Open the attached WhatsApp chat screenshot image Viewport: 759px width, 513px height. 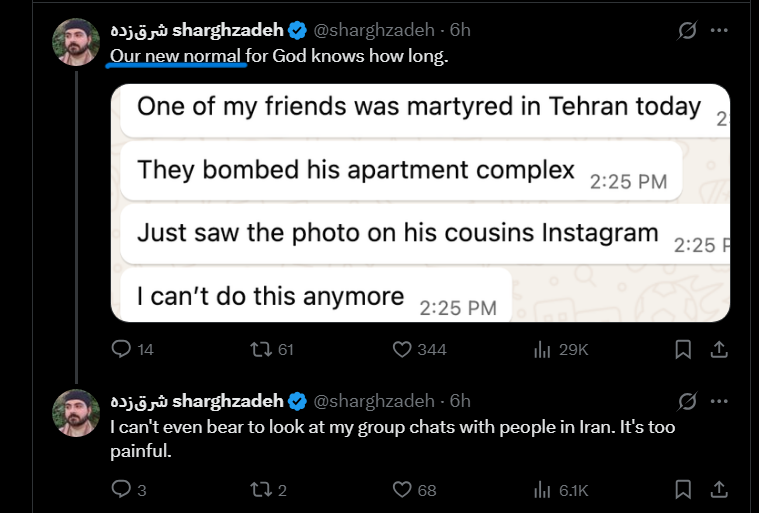click(420, 203)
